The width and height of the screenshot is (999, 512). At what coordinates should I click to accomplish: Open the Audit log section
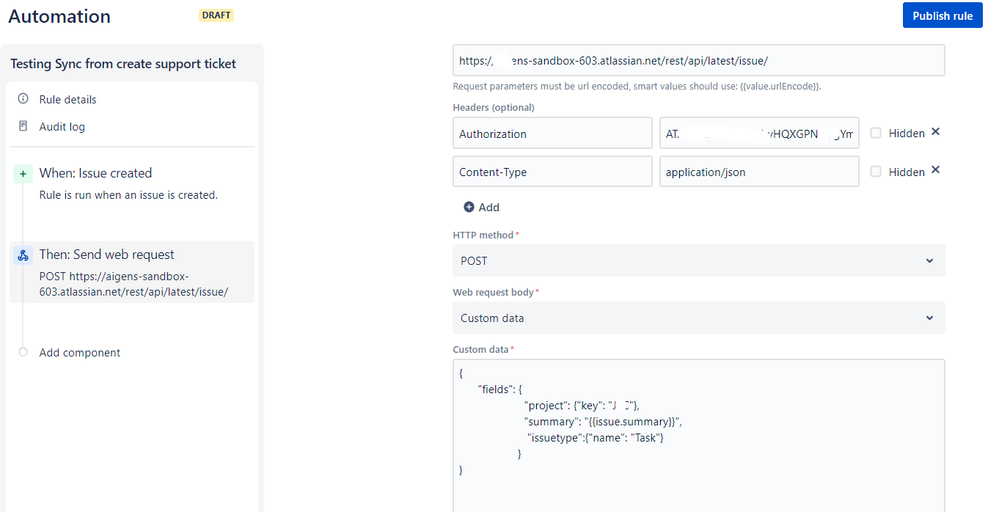pyautogui.click(x=62, y=126)
